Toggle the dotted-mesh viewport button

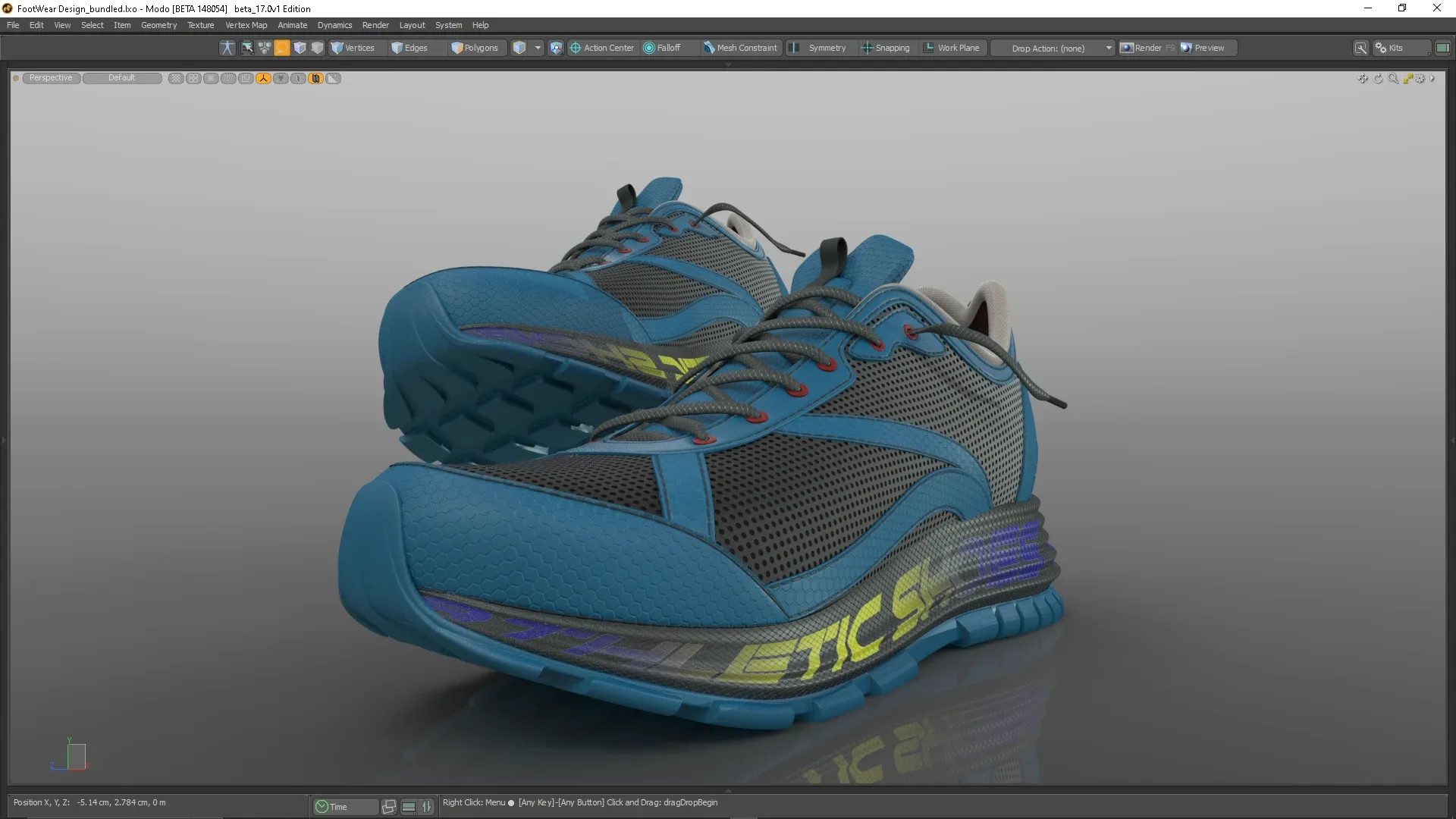[x=228, y=78]
